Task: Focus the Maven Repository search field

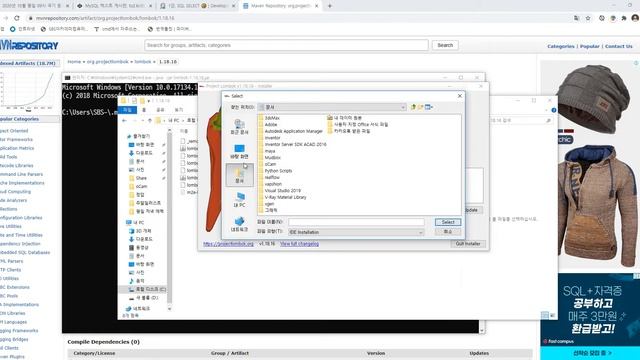Action: click(x=286, y=45)
